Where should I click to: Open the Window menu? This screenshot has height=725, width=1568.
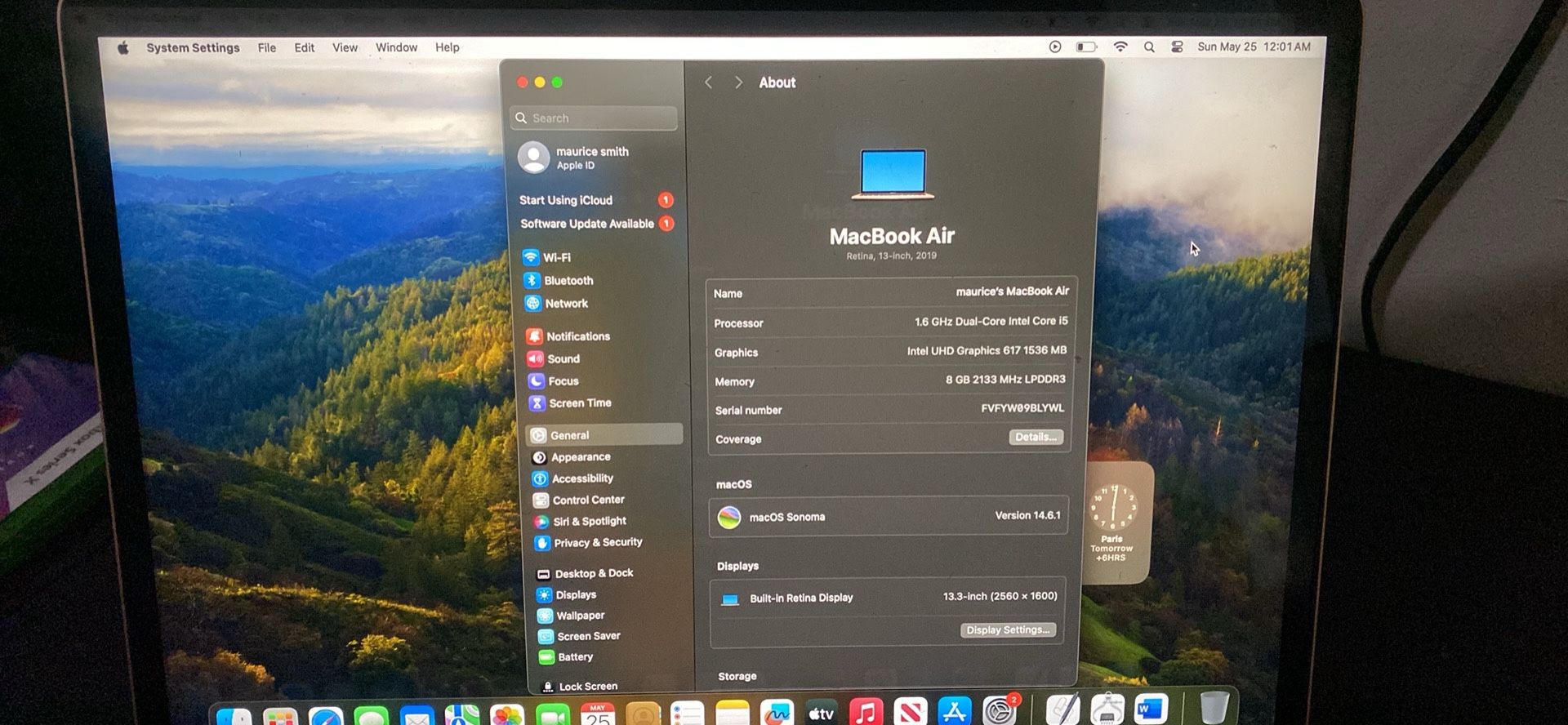pyautogui.click(x=396, y=47)
